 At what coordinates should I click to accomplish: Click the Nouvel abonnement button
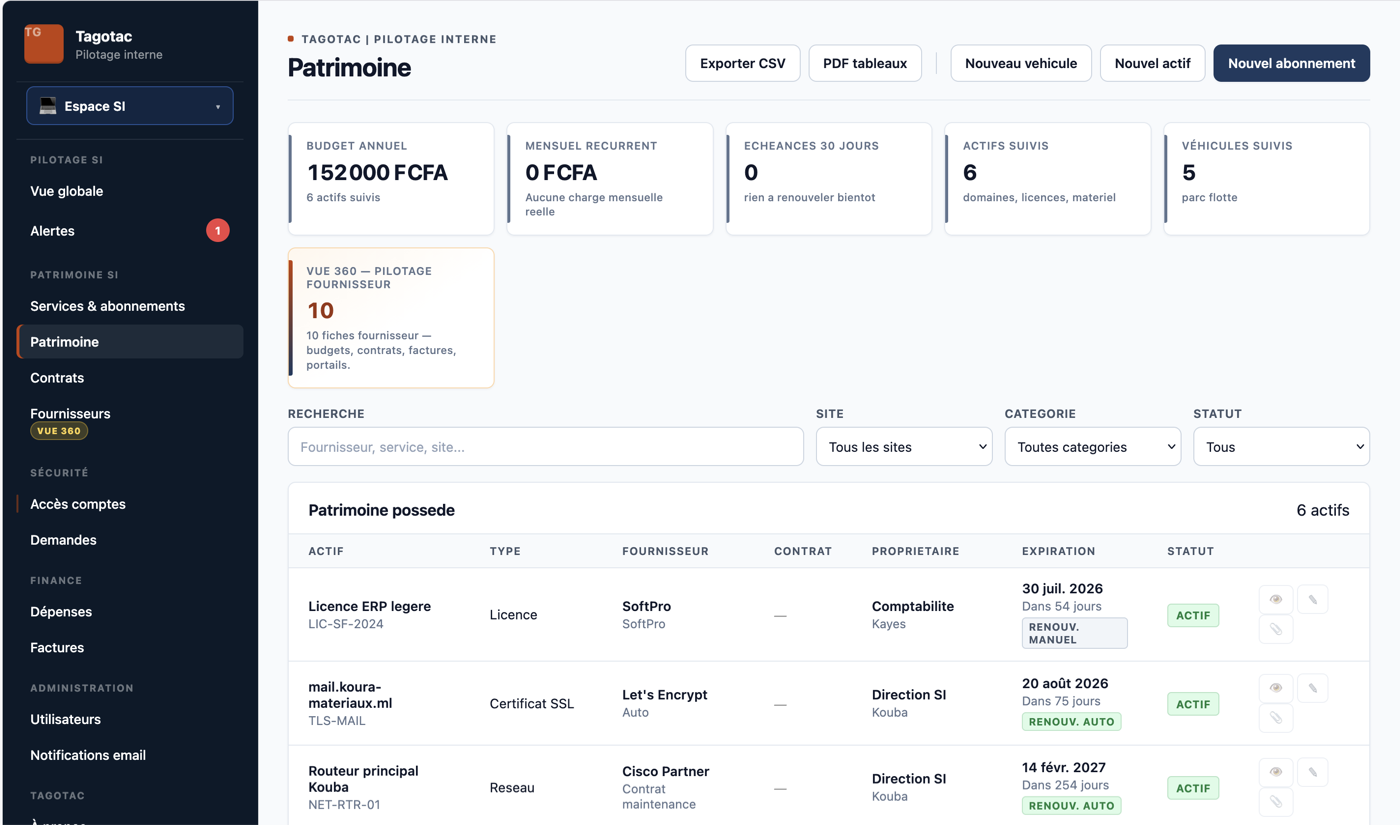(x=1291, y=63)
